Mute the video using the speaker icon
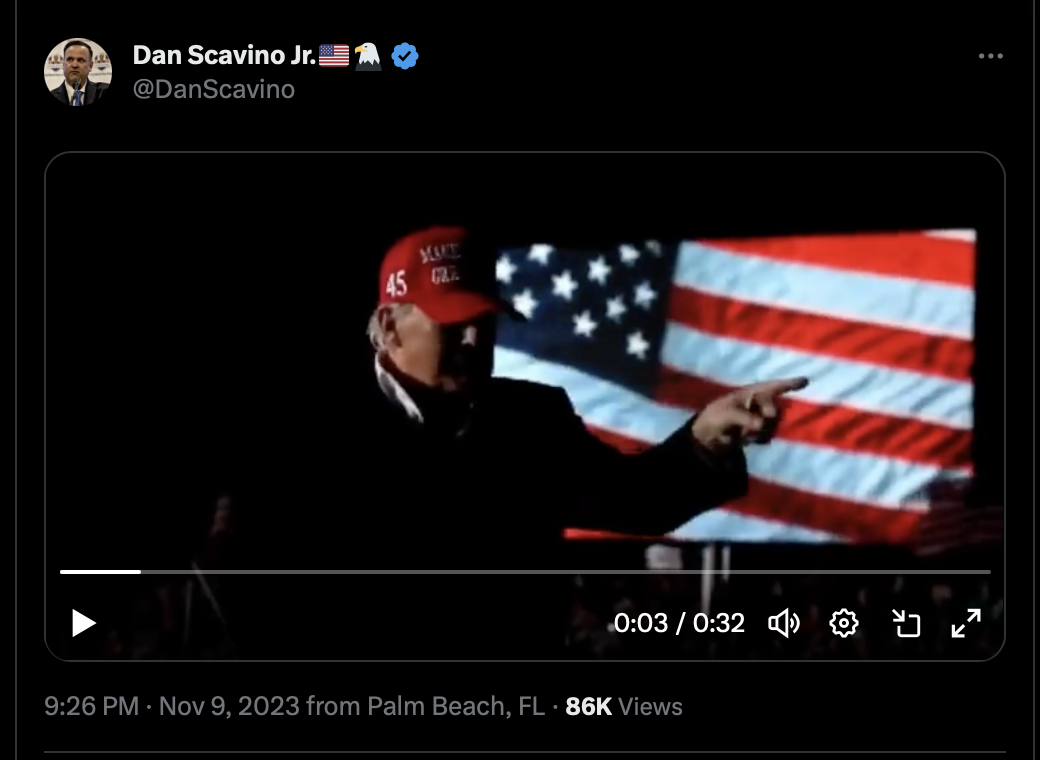Screen dimensions: 1040x760 pyautogui.click(x=784, y=623)
